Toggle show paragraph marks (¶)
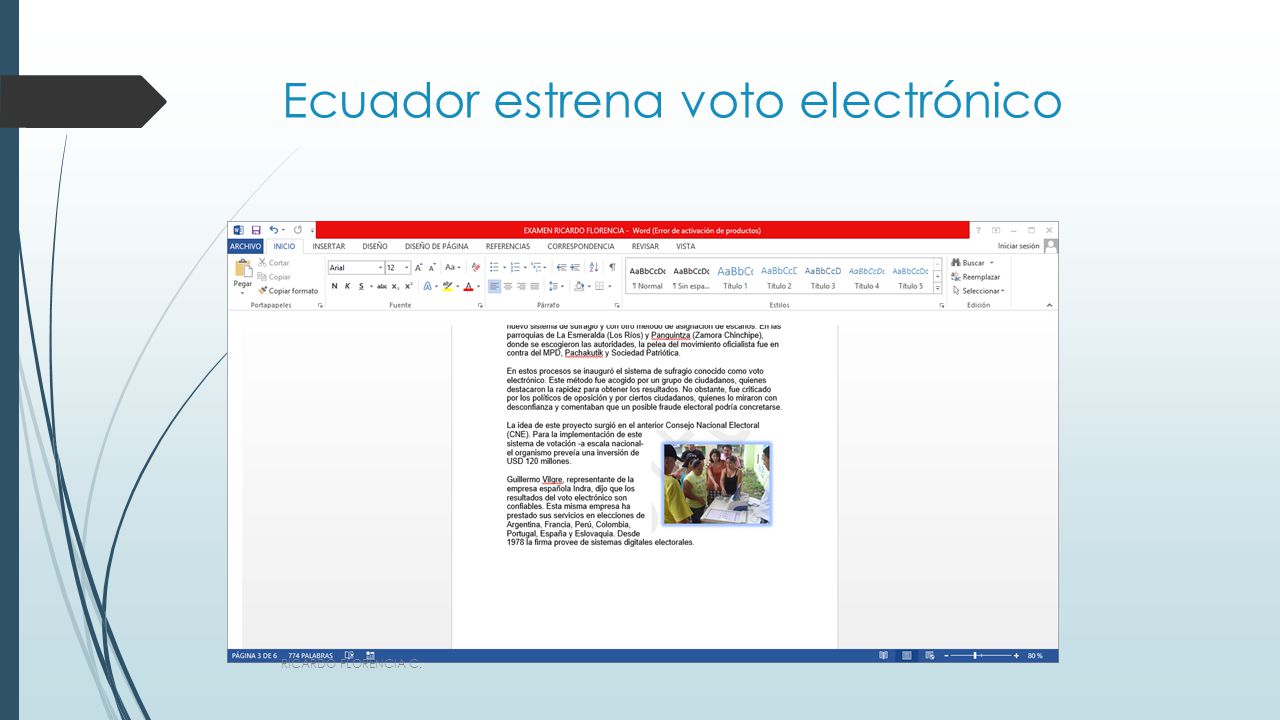 click(x=612, y=268)
